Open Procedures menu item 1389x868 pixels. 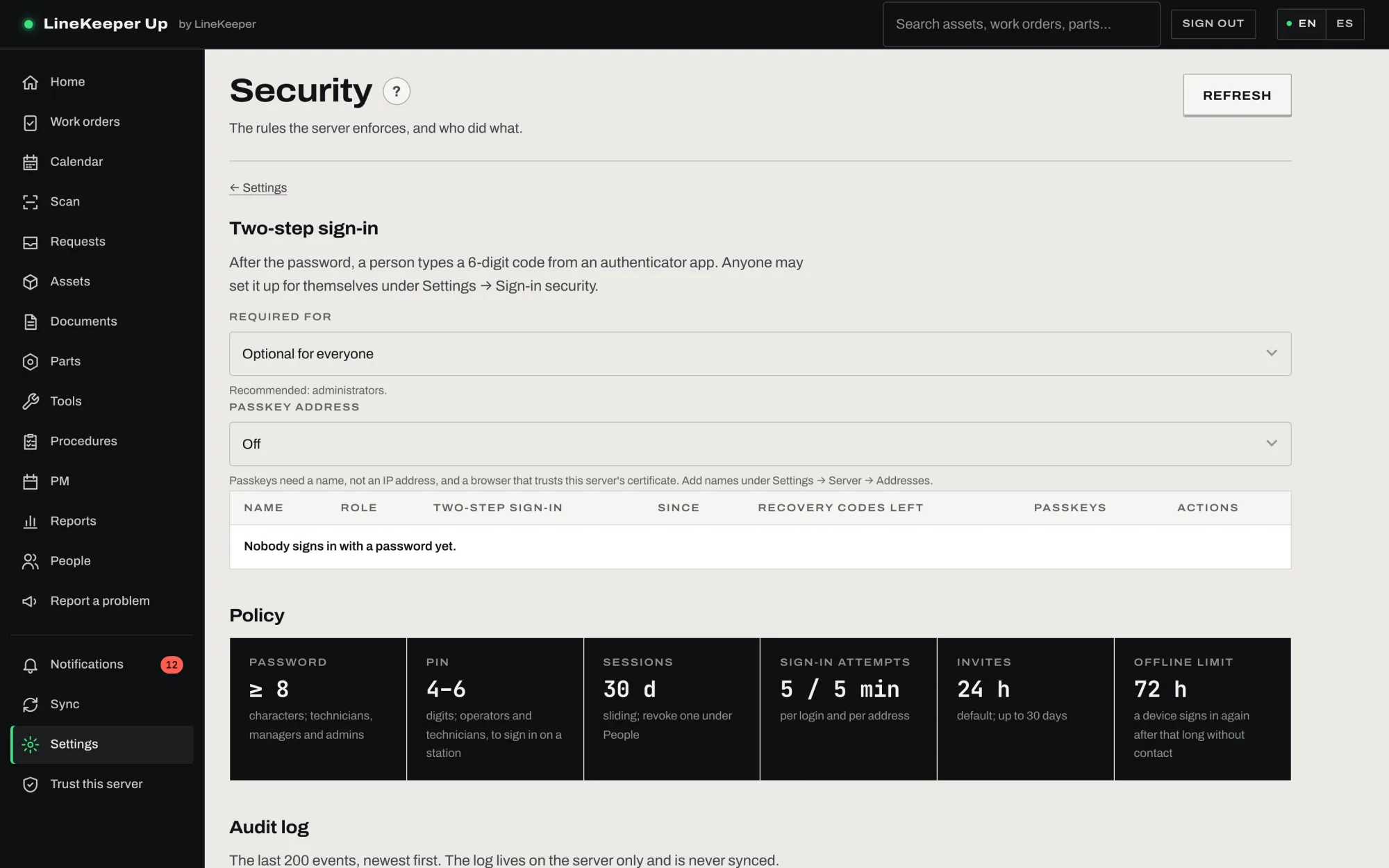pos(102,441)
